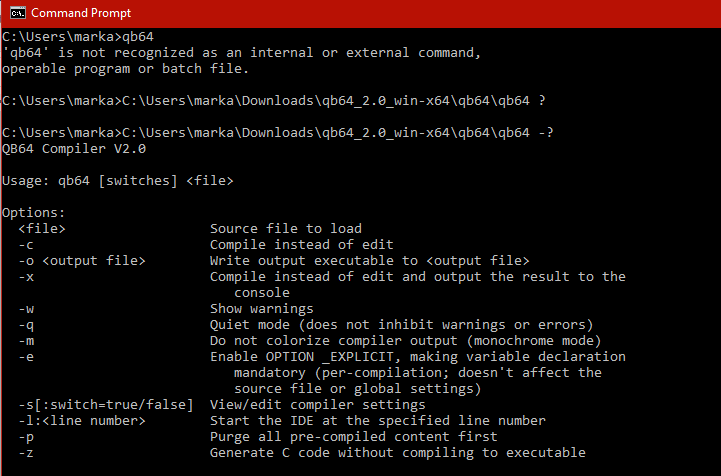Click the Command Prompt window title text
The image size is (721, 476).
click(x=81, y=13)
